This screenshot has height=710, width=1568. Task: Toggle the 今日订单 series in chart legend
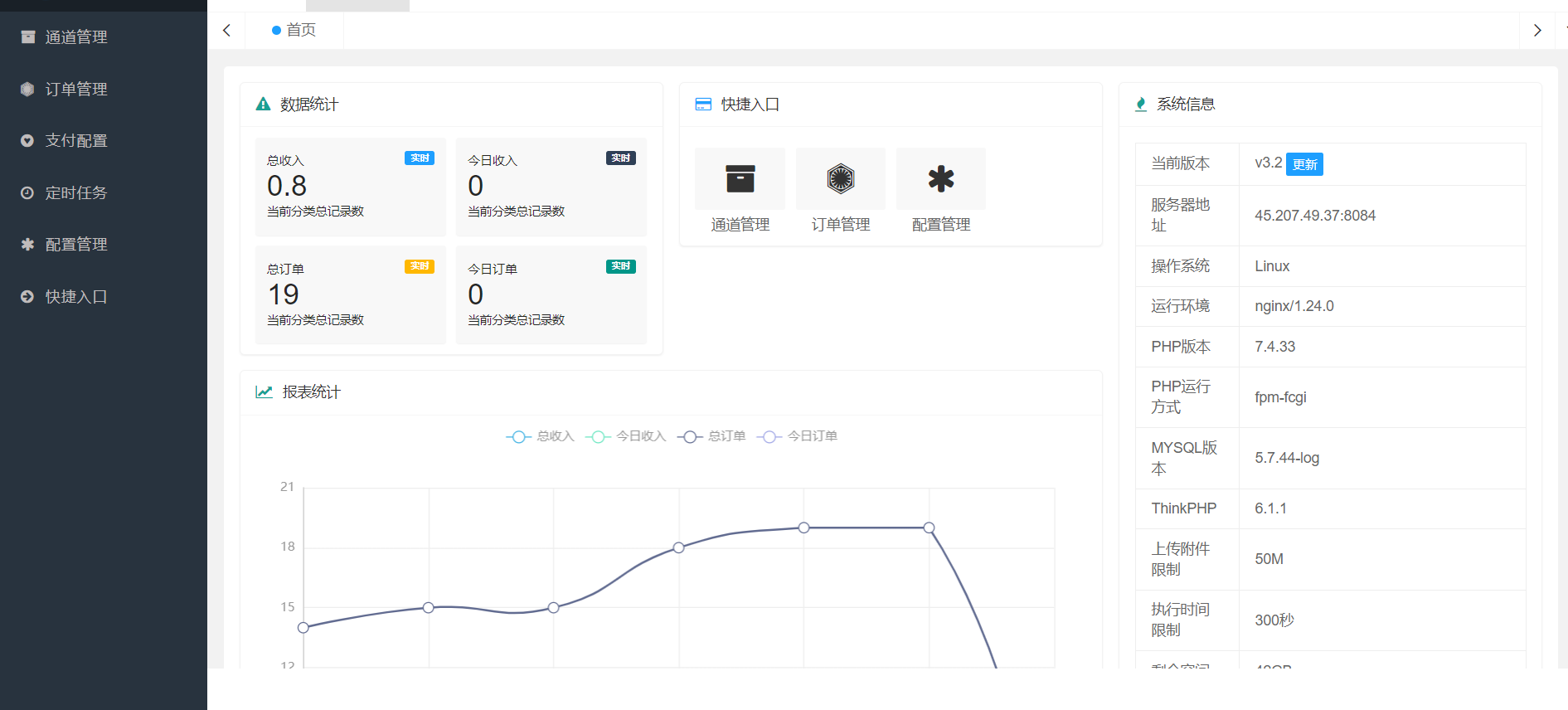(x=797, y=436)
